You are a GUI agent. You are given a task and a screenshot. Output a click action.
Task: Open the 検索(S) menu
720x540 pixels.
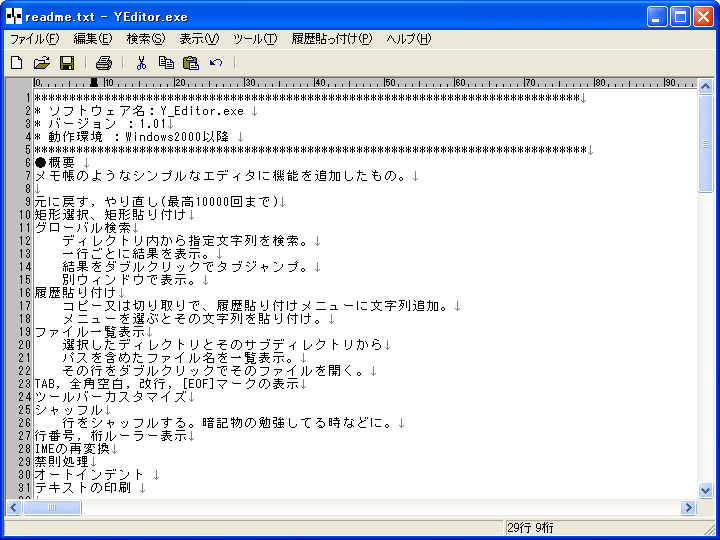pyautogui.click(x=146, y=39)
